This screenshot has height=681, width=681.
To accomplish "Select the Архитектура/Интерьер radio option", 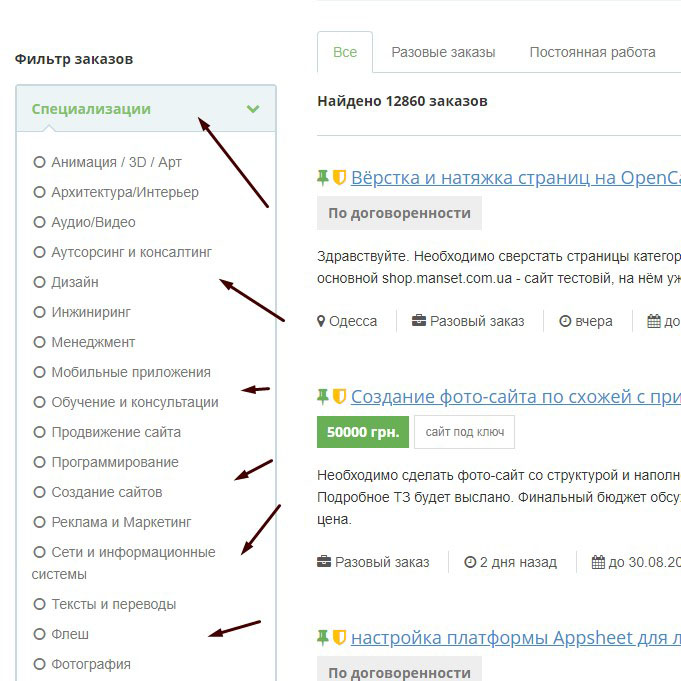I will (40, 192).
